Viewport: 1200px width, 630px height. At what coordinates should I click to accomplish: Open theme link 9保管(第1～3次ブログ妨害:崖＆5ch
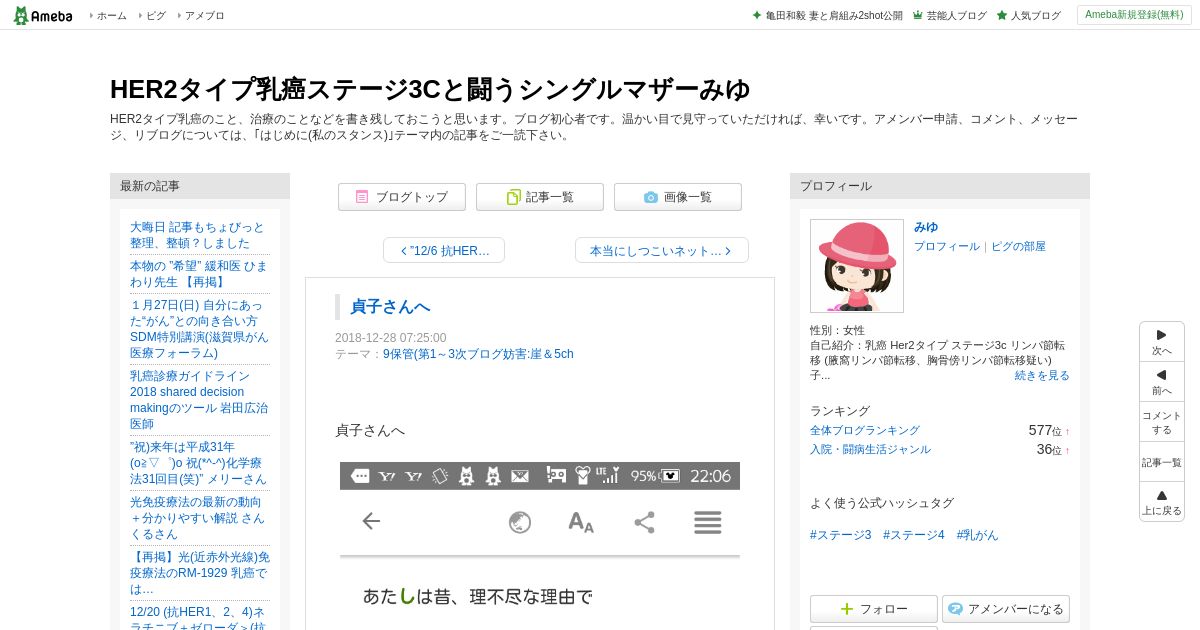pos(478,354)
